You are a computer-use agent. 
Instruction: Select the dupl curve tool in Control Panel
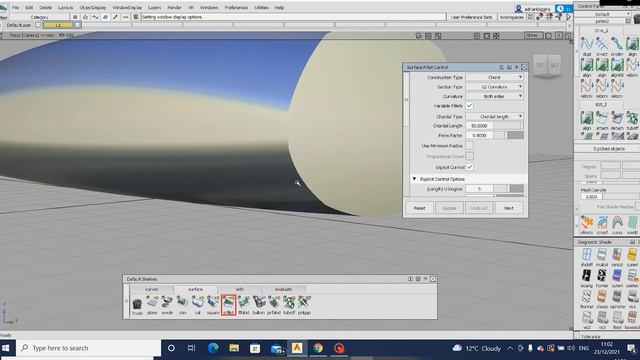click(x=587, y=46)
